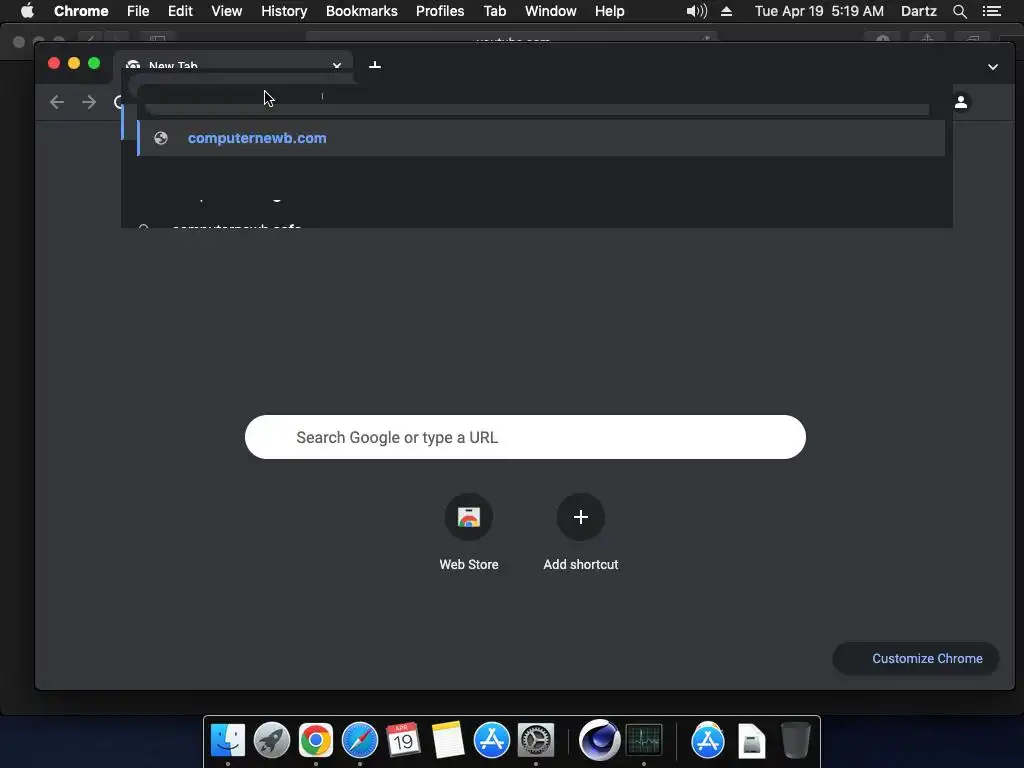Open Activity Monitor in the dock

click(644, 741)
